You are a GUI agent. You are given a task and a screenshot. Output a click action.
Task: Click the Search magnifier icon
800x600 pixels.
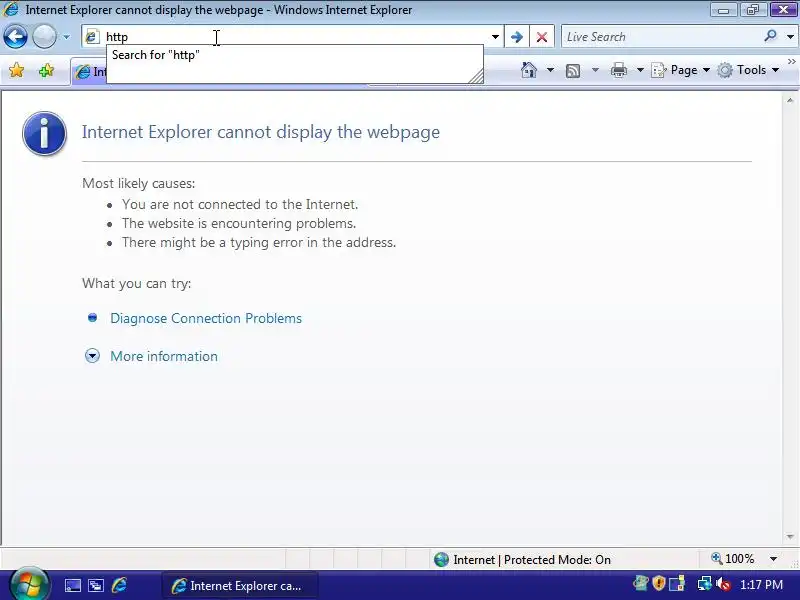pos(770,36)
